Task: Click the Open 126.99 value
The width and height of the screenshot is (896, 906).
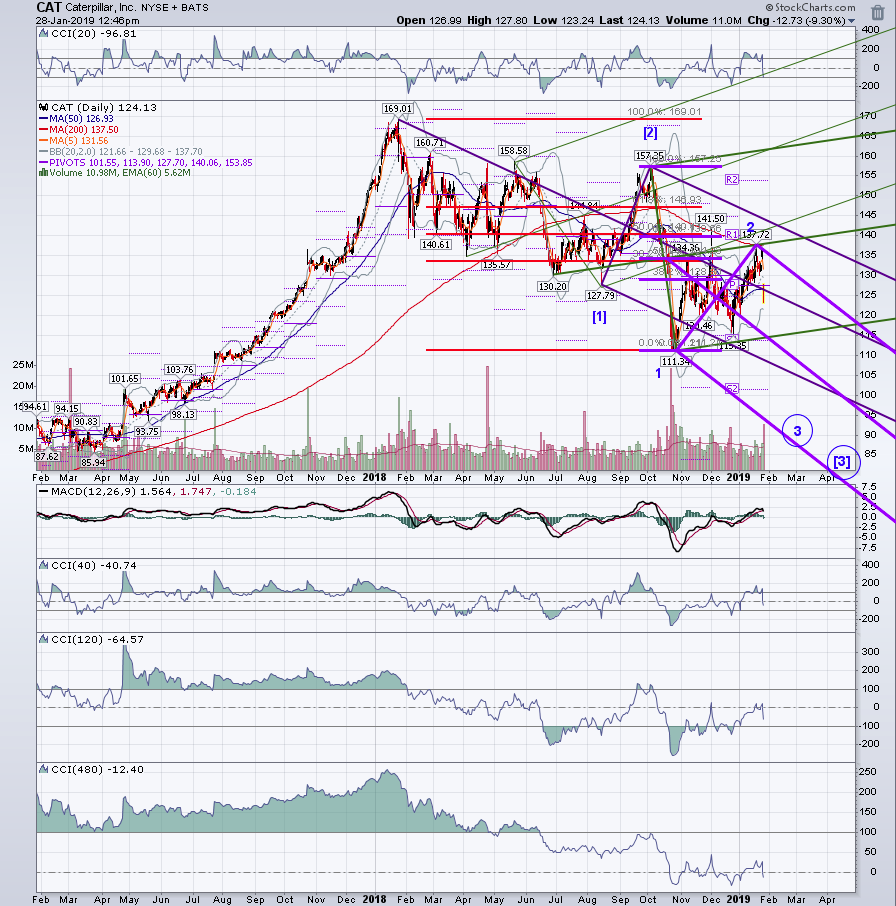Action: (429, 20)
